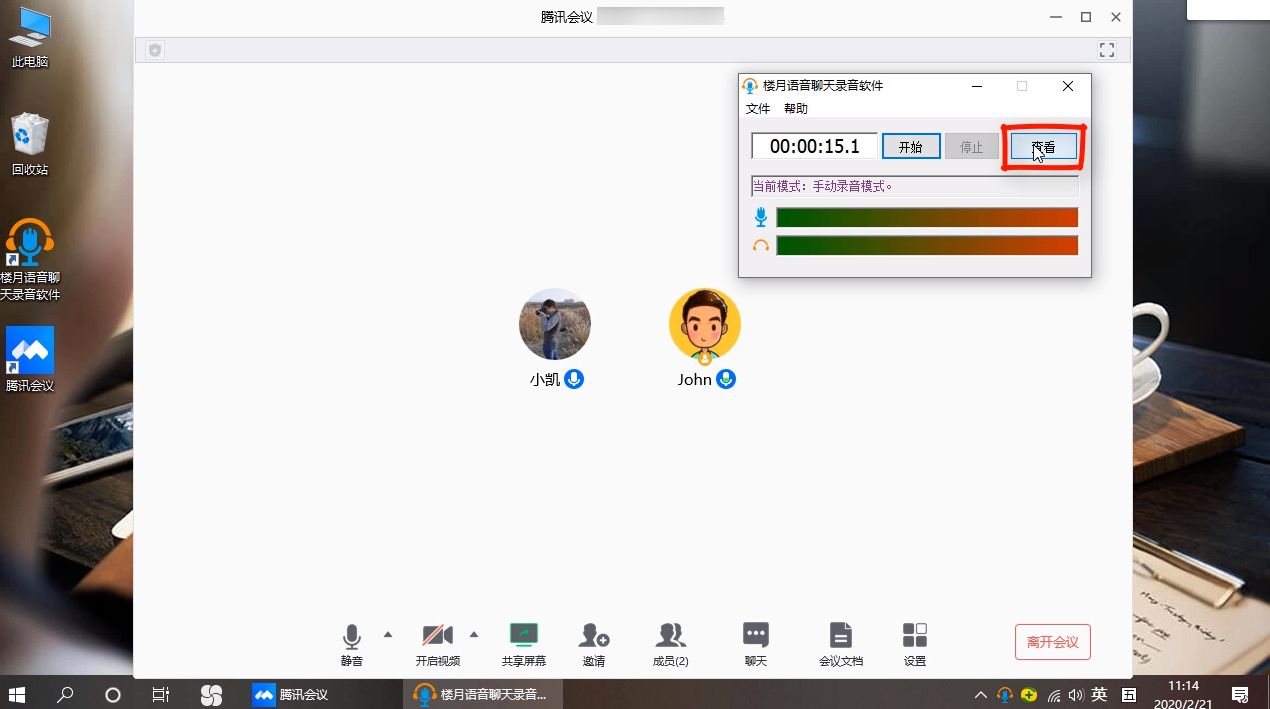This screenshot has width=1270, height=709.
Task: Click the 离开会议 leave meeting button
Action: (1053, 642)
